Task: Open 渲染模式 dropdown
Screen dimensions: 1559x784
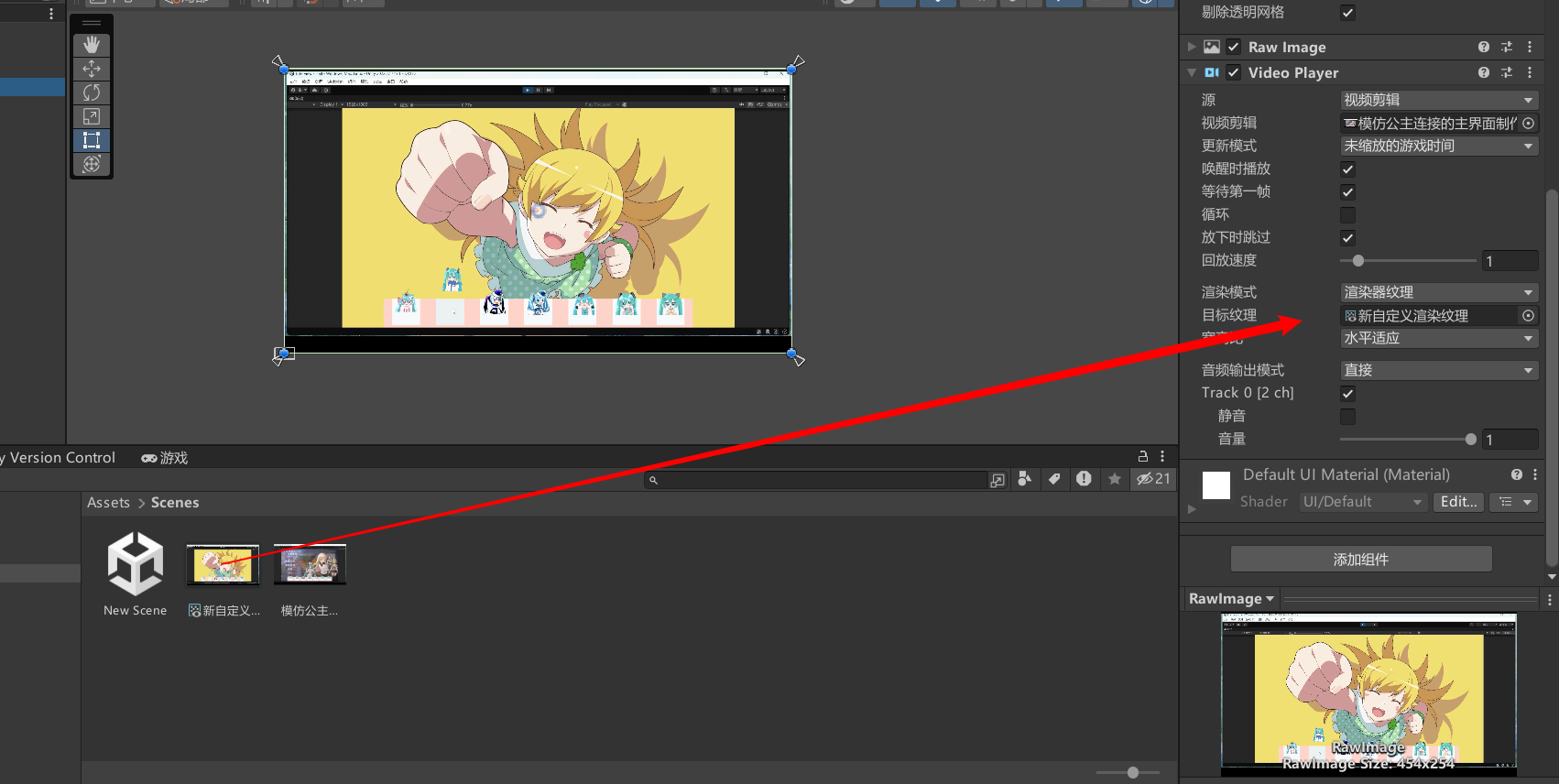Action: [x=1439, y=292]
